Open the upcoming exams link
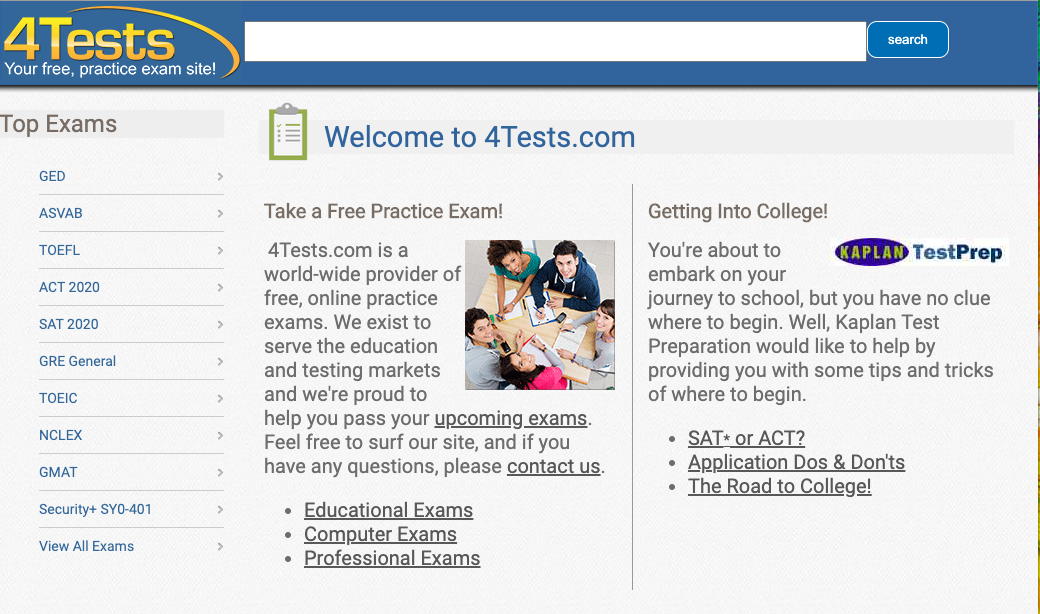Viewport: 1040px width, 614px height. tap(510, 418)
